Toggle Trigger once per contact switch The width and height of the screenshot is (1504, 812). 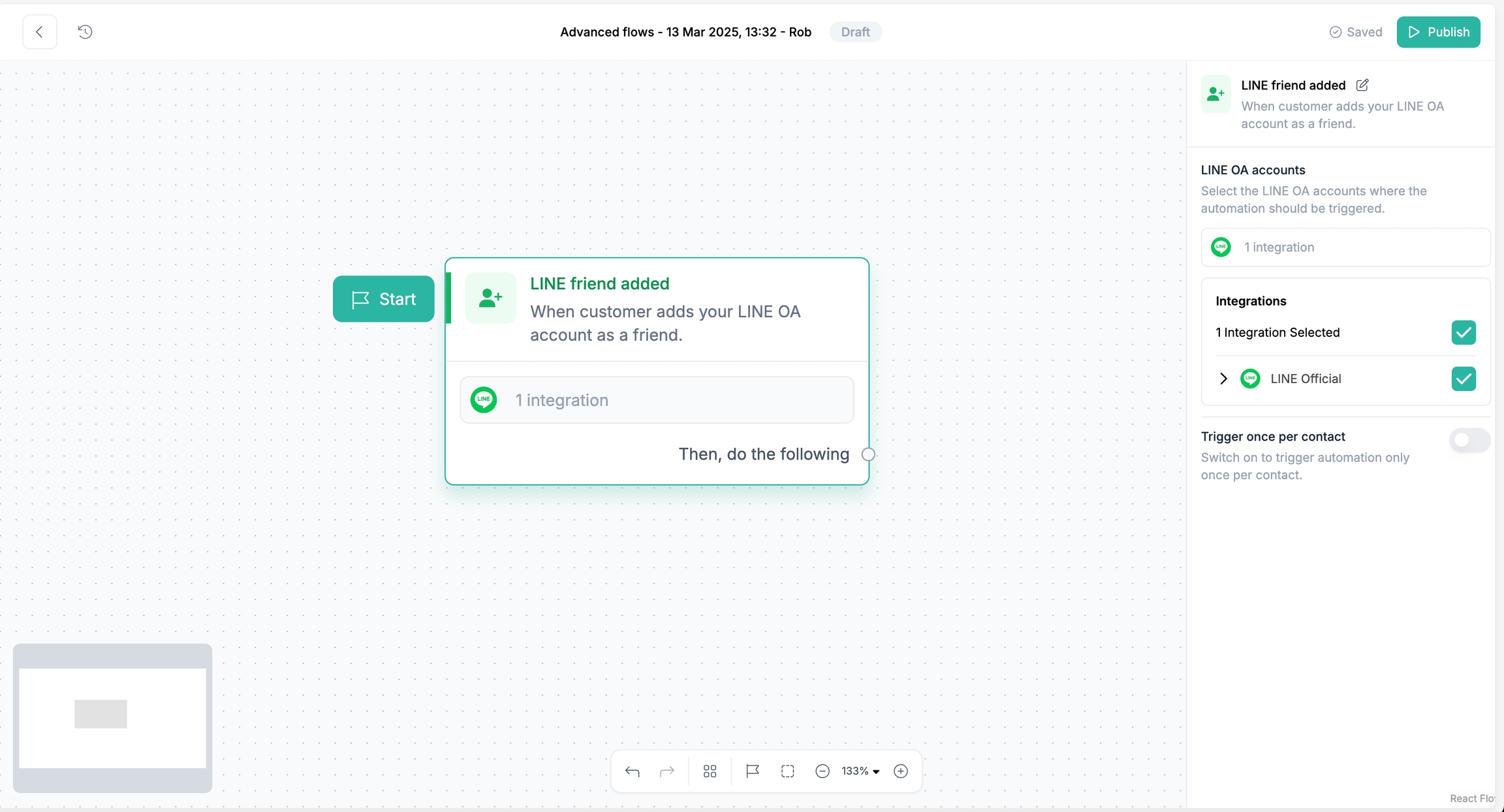point(1469,440)
